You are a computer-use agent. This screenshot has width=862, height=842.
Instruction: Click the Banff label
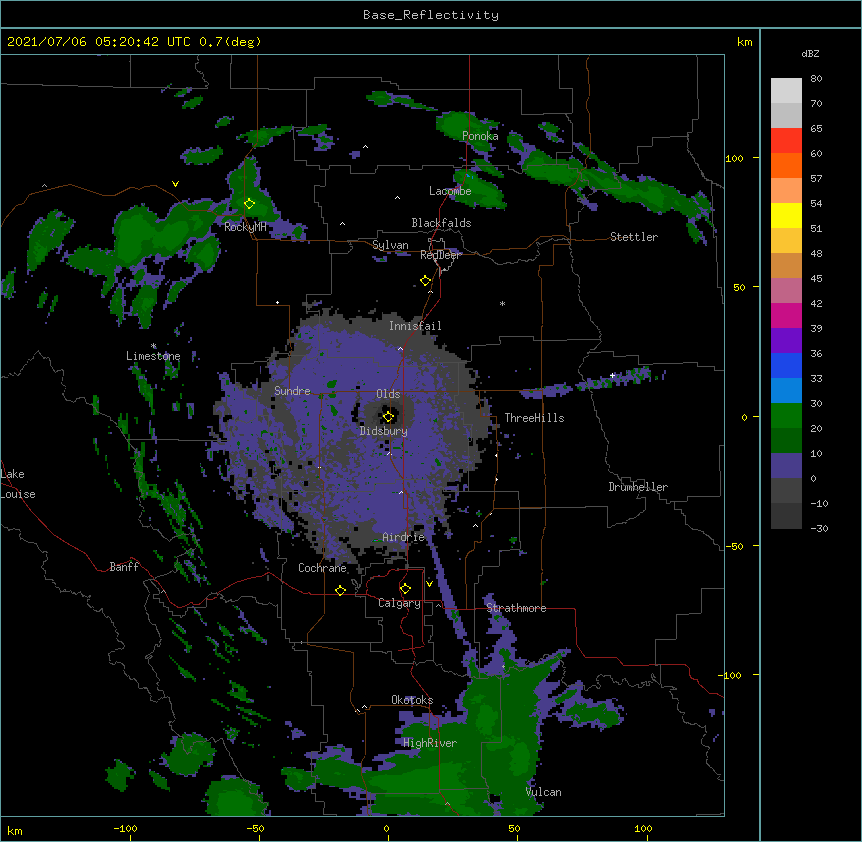tap(124, 567)
